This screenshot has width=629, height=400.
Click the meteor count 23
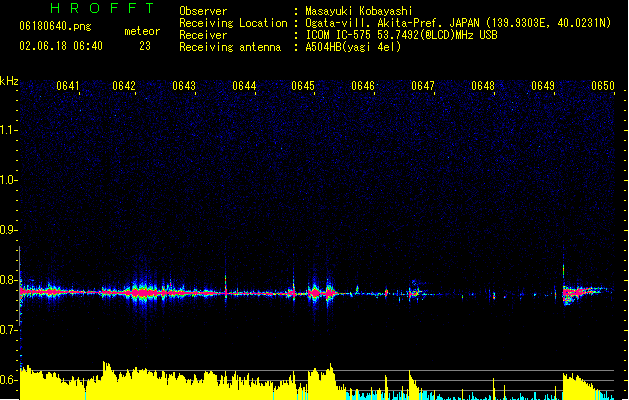click(x=145, y=46)
